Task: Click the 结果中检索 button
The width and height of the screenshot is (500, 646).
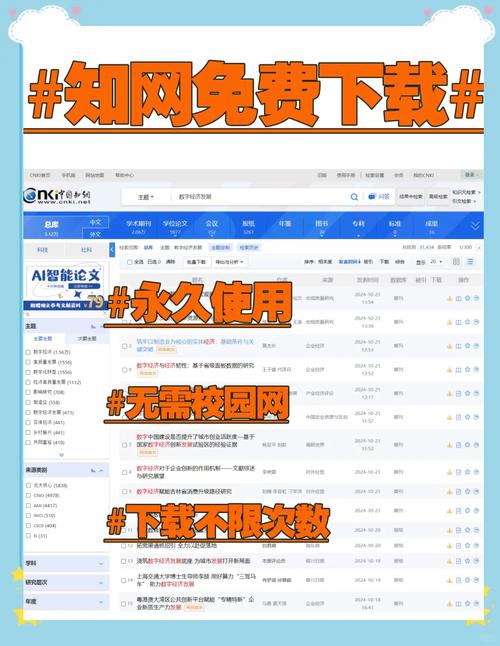Action: pos(411,197)
